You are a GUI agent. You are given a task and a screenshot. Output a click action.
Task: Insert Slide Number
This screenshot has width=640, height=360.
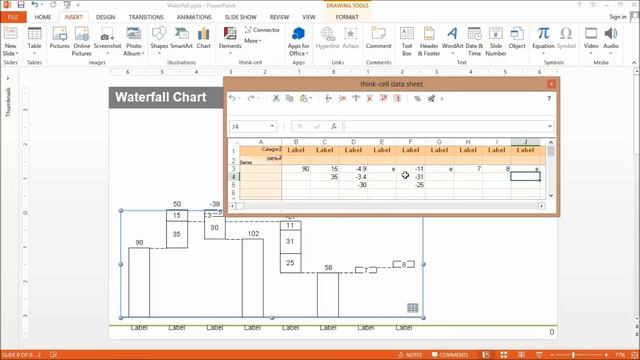(x=496, y=41)
